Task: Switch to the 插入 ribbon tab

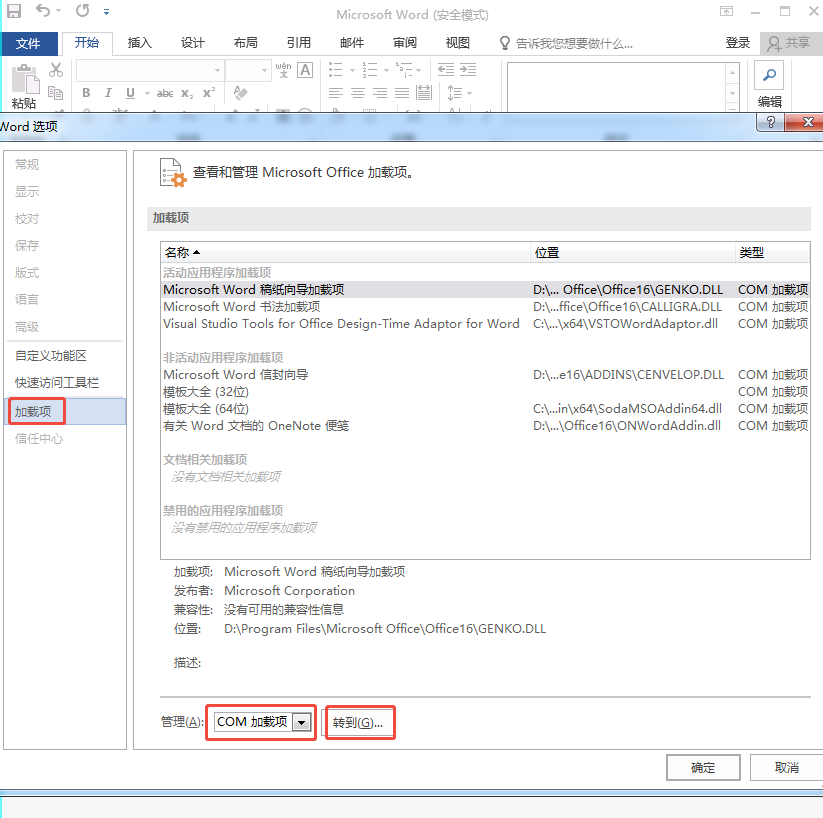Action: tap(140, 43)
